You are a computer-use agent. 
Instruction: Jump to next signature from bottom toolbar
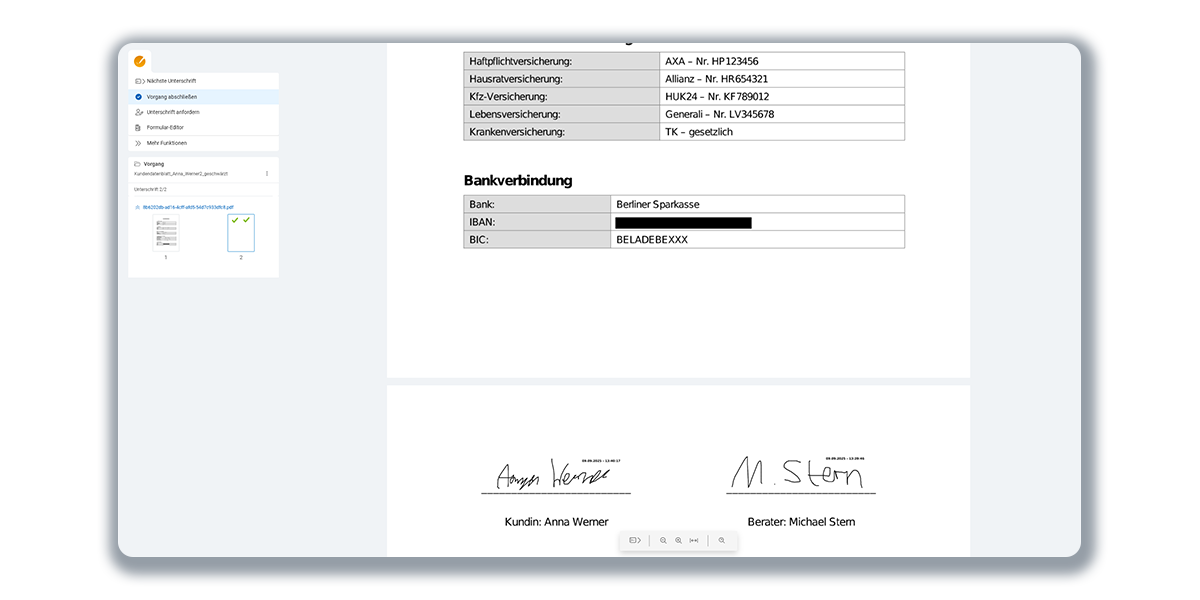click(x=634, y=540)
